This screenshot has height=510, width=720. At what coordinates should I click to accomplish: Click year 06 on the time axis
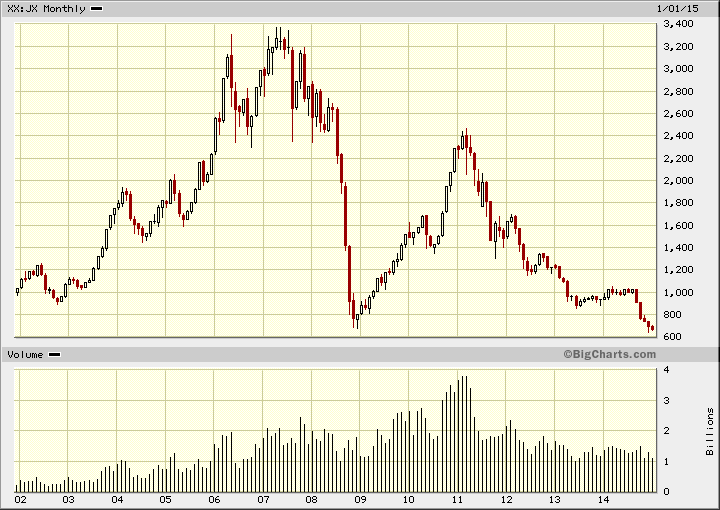[x=214, y=499]
